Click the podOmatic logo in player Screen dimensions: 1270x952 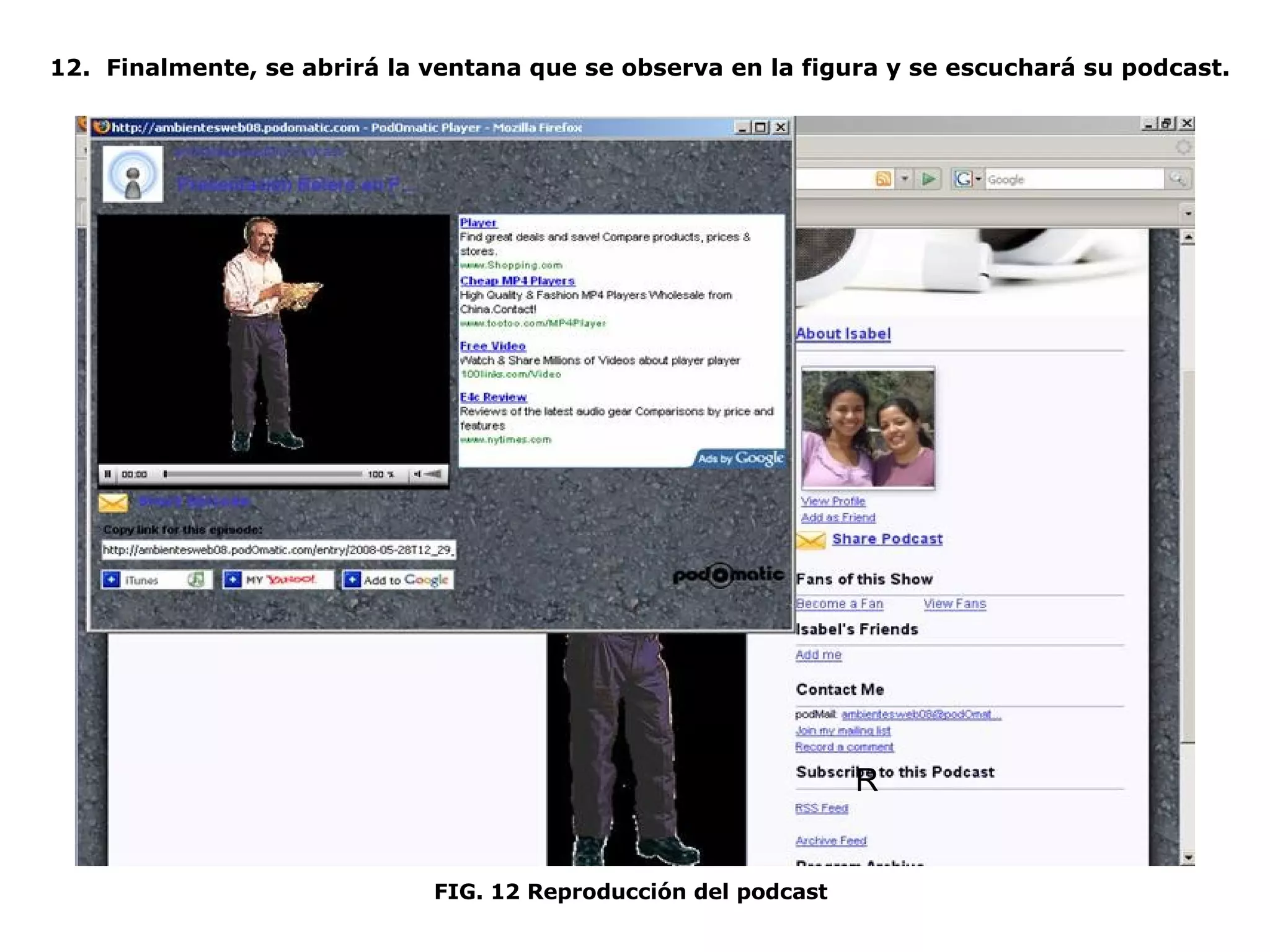(x=729, y=575)
